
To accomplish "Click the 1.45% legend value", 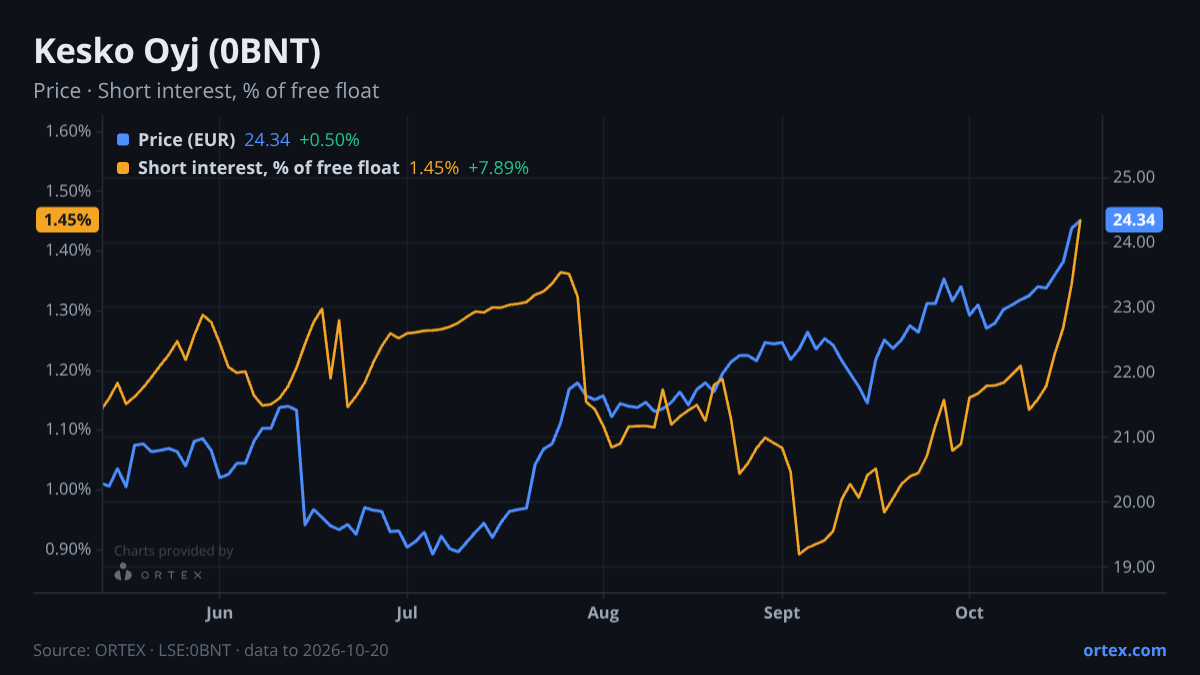I will tap(434, 168).
